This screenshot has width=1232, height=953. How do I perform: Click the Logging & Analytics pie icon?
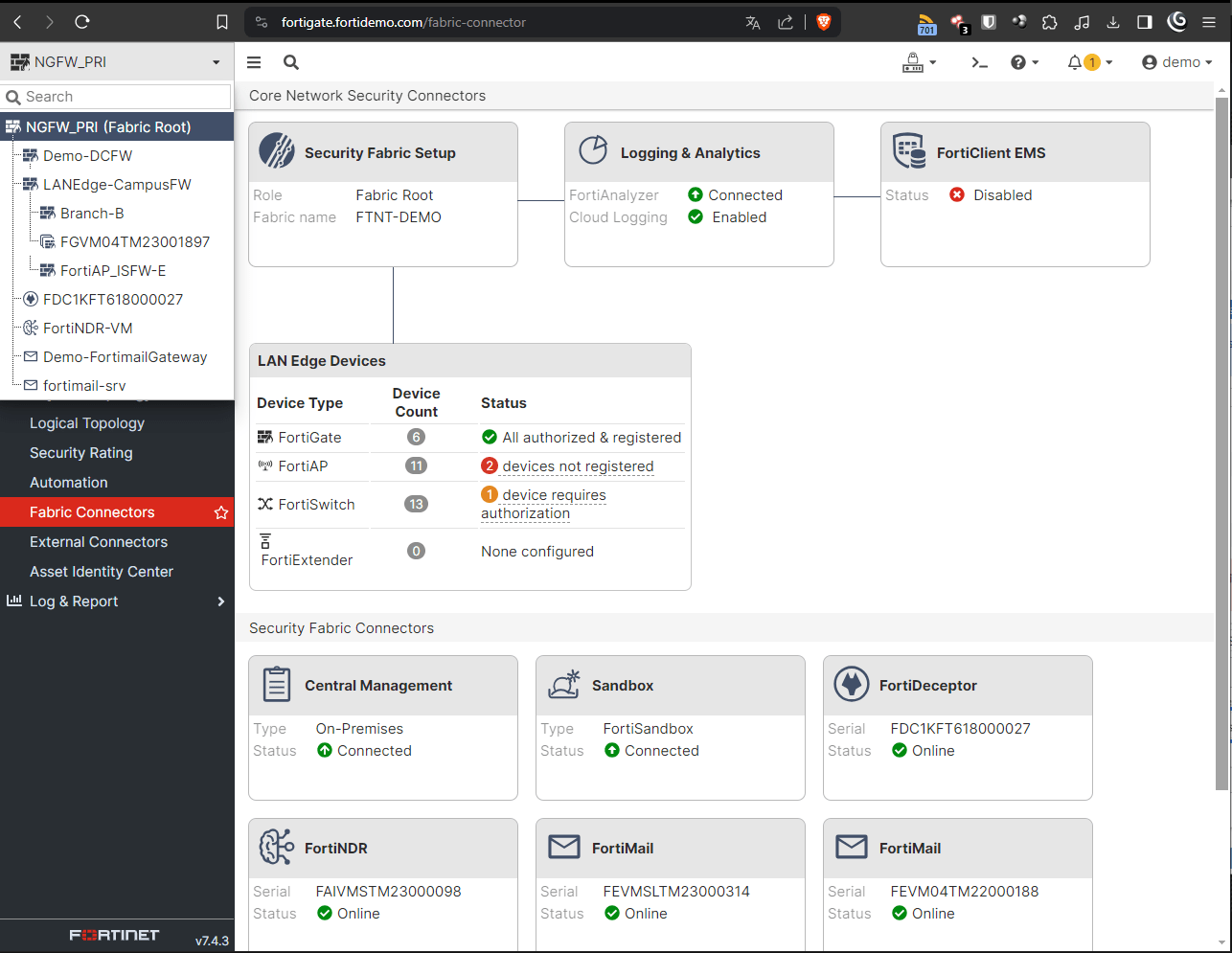click(x=593, y=150)
